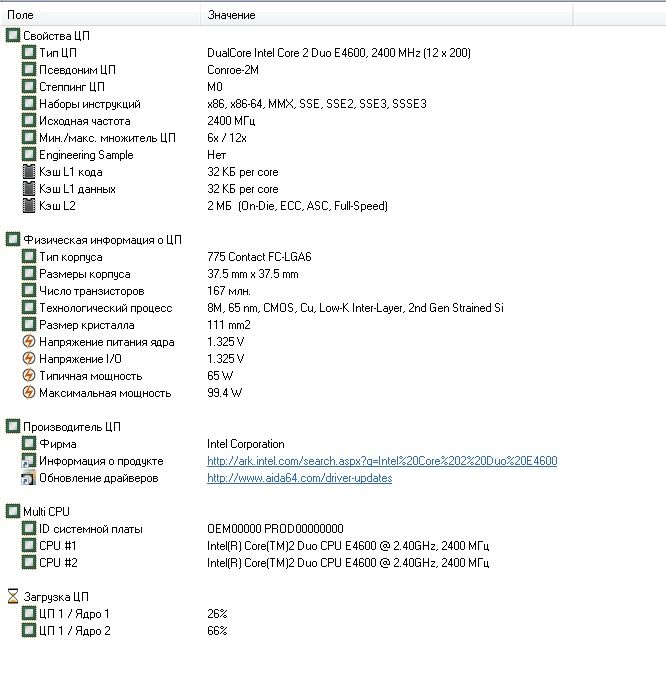
Task: Click the memory chip icon for Кэш L1 данных
Action: (29, 188)
